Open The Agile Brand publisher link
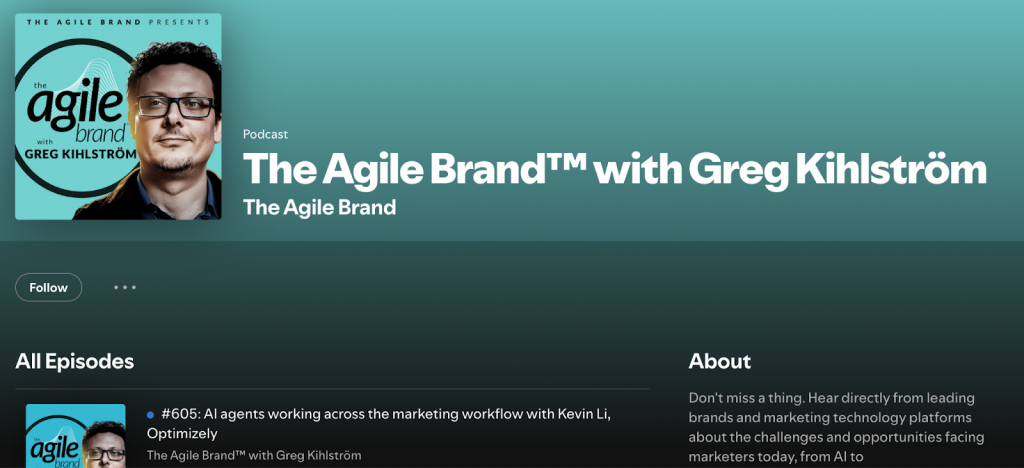 point(319,207)
